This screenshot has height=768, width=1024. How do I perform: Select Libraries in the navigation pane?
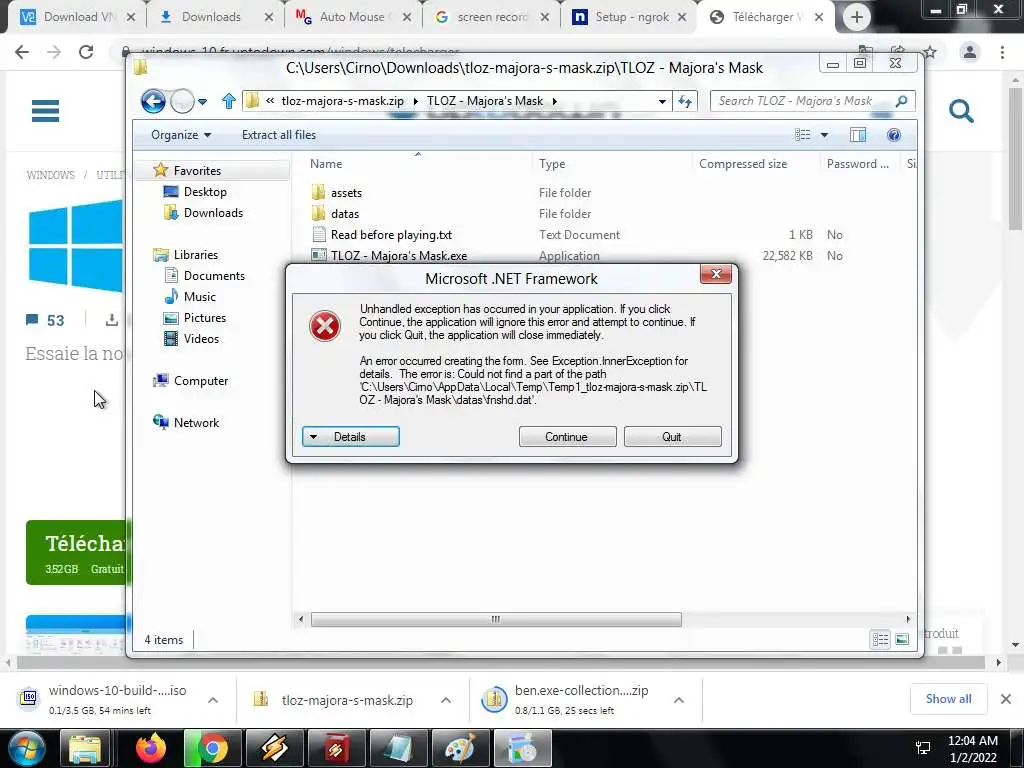195,255
